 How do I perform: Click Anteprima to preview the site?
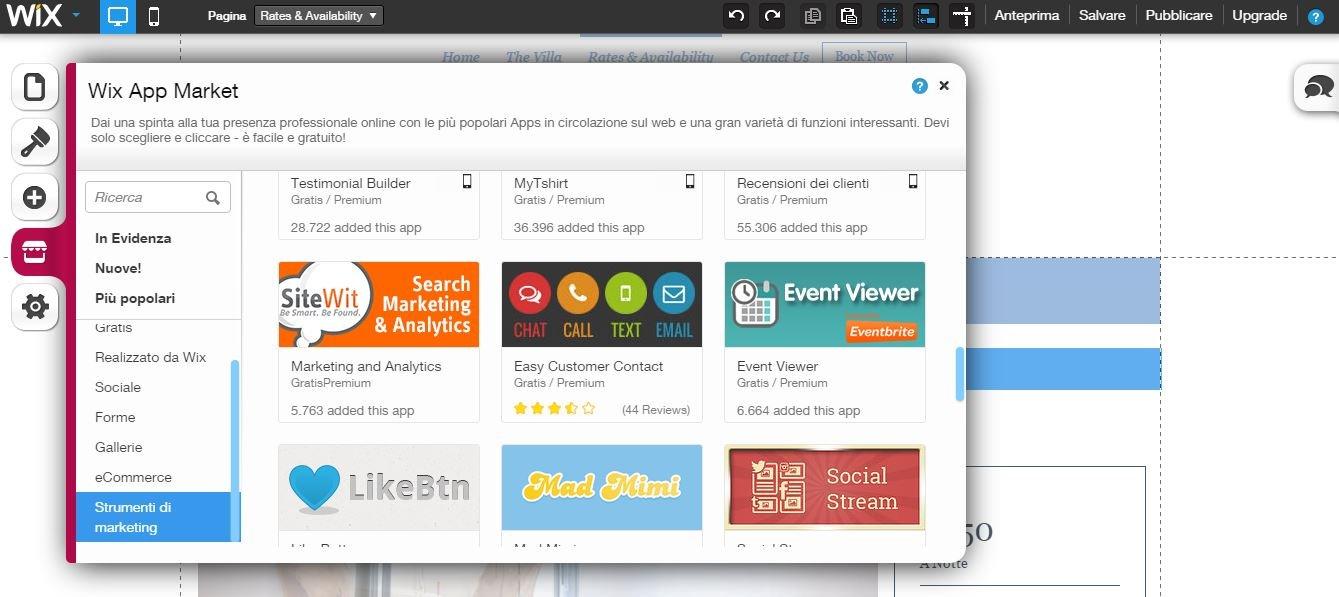pyautogui.click(x=1026, y=16)
